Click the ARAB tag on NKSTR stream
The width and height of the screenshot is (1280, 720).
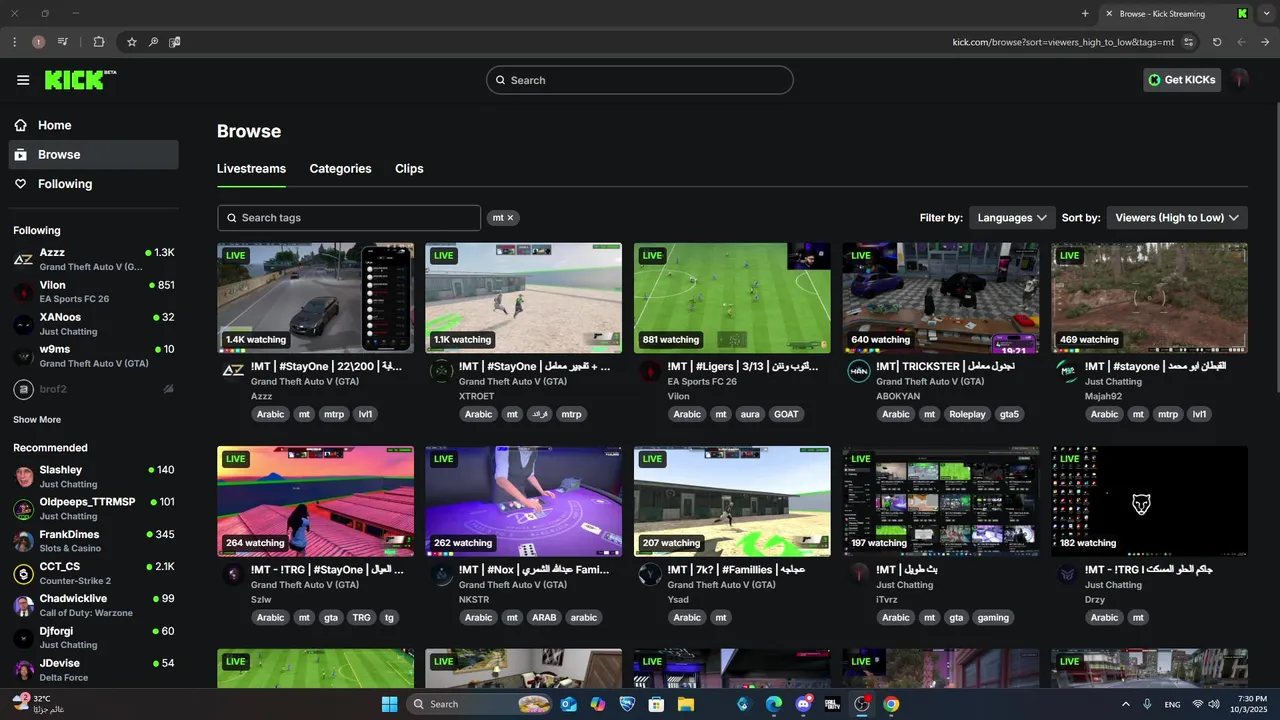pos(544,618)
